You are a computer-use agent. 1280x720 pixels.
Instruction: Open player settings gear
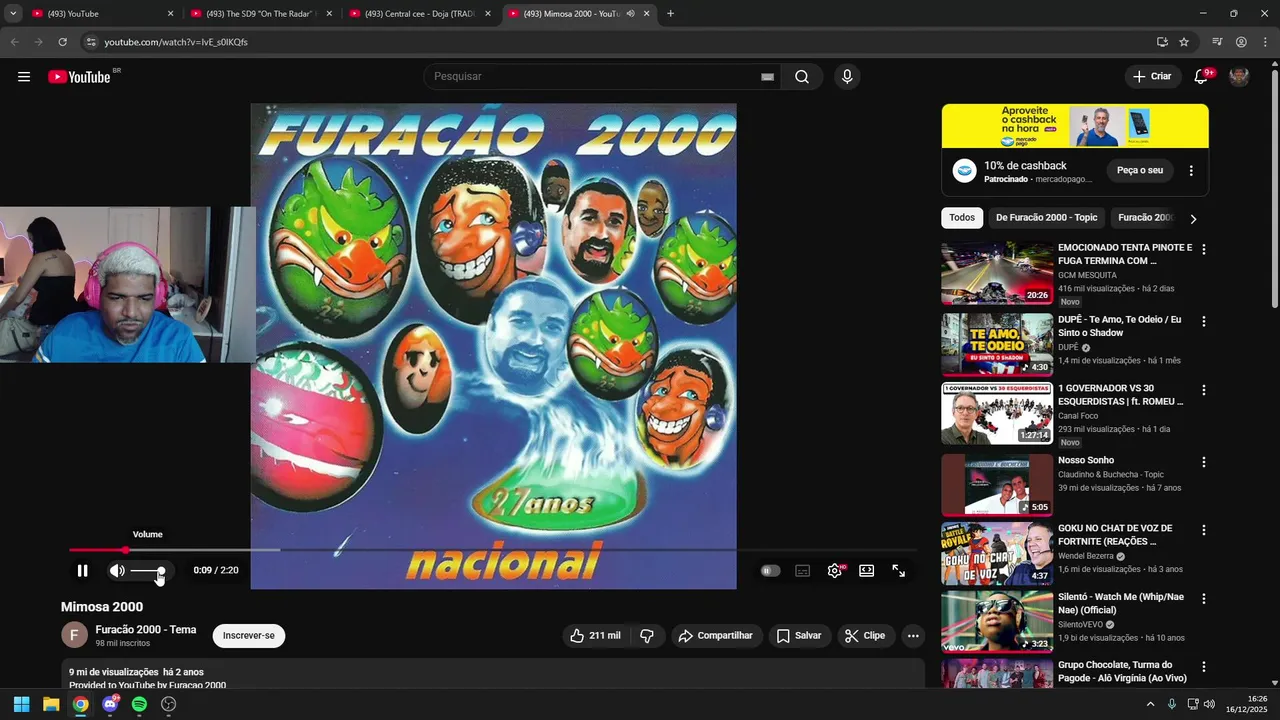coord(835,571)
